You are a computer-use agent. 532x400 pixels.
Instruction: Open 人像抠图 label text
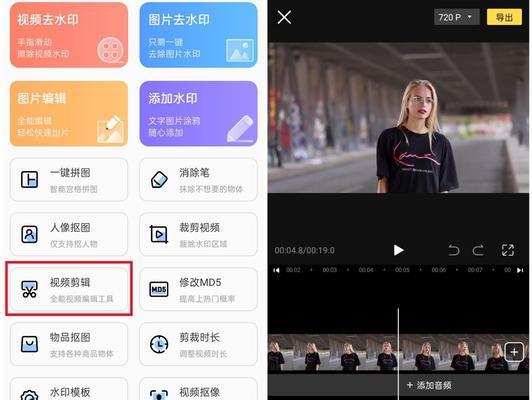70,227
